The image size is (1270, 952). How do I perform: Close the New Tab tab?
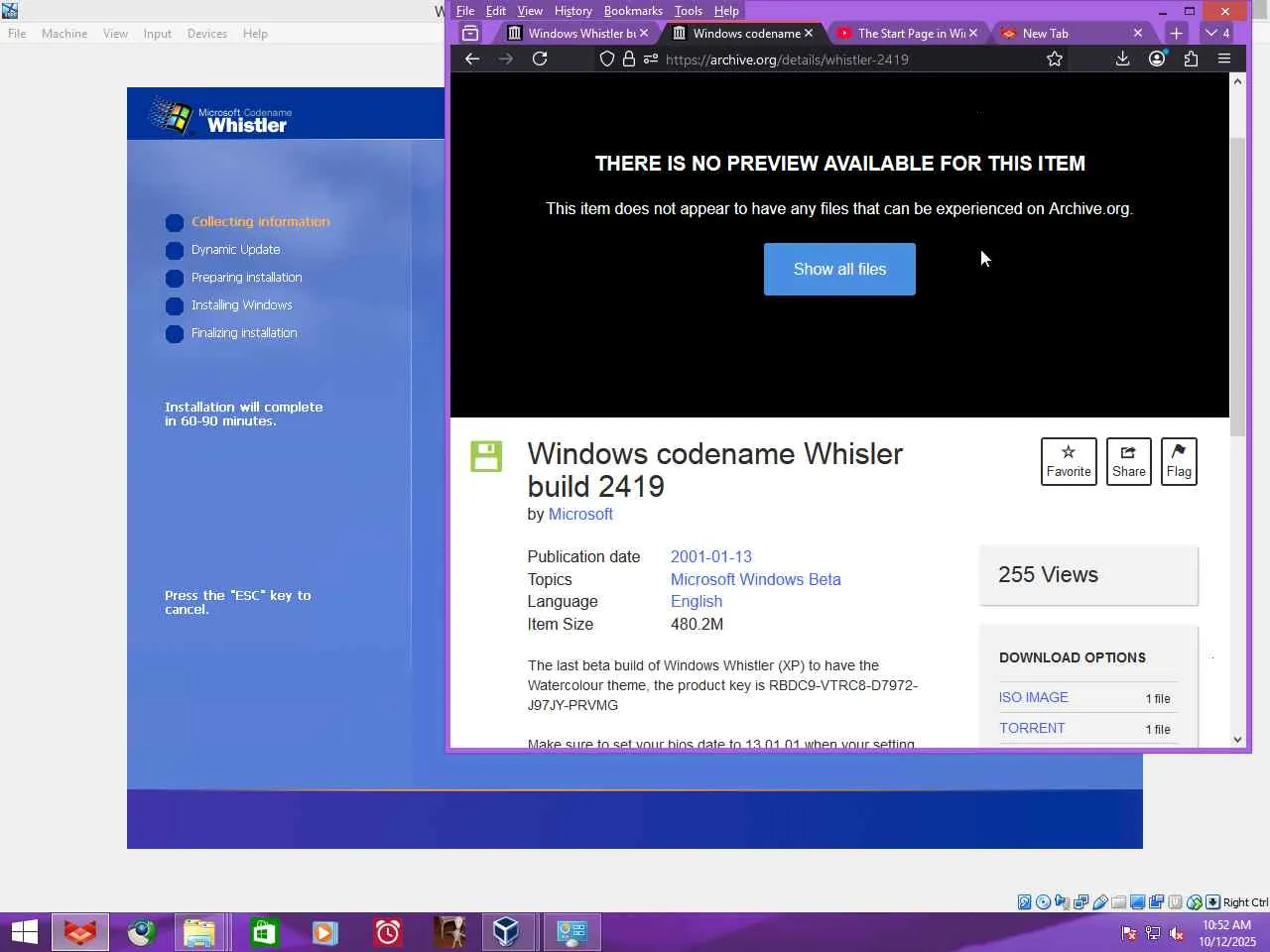click(x=1138, y=33)
